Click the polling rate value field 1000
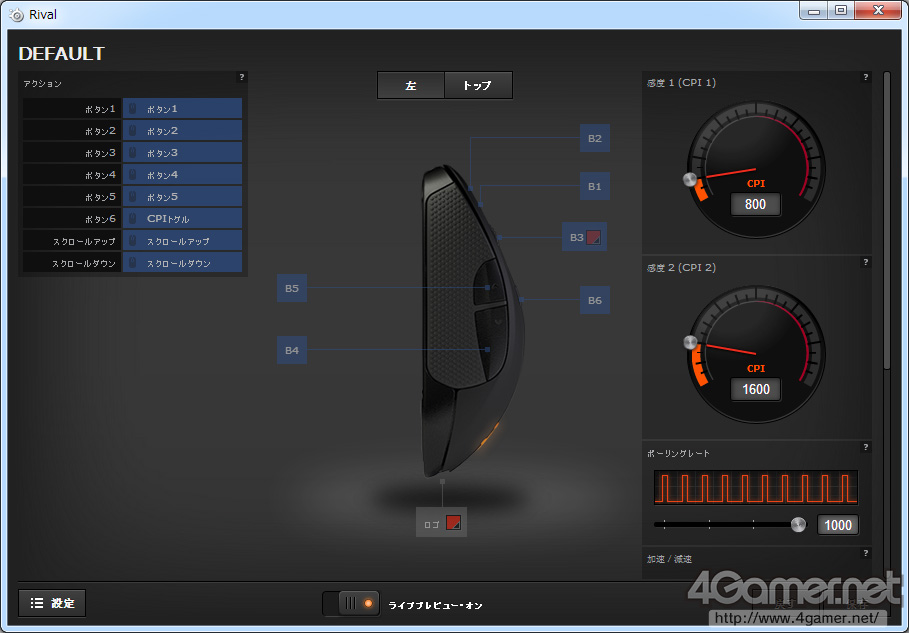 pos(838,525)
